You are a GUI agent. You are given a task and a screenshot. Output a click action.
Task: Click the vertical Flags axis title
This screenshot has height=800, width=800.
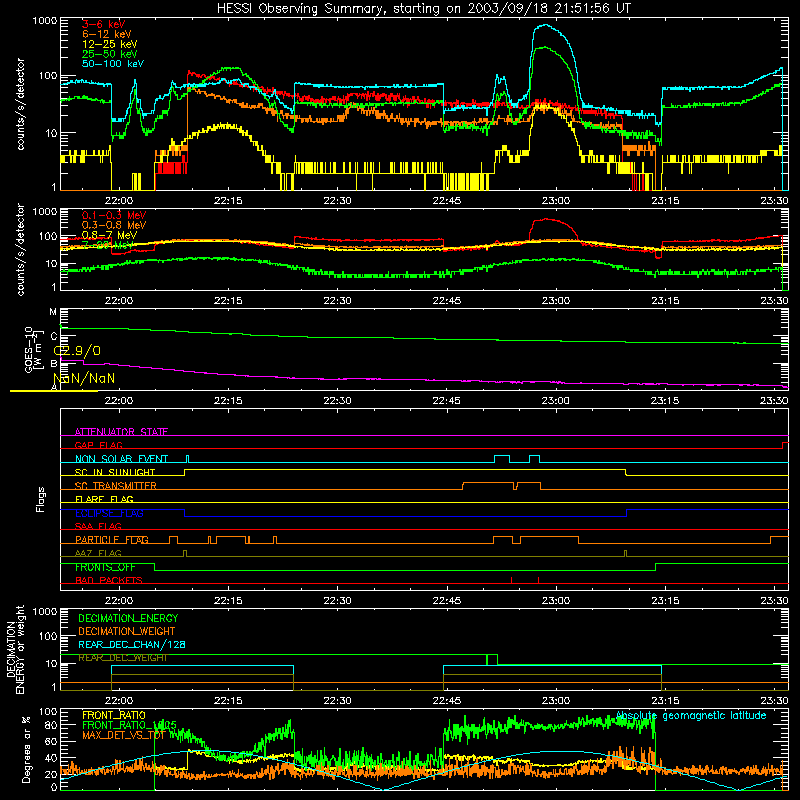click(41, 499)
